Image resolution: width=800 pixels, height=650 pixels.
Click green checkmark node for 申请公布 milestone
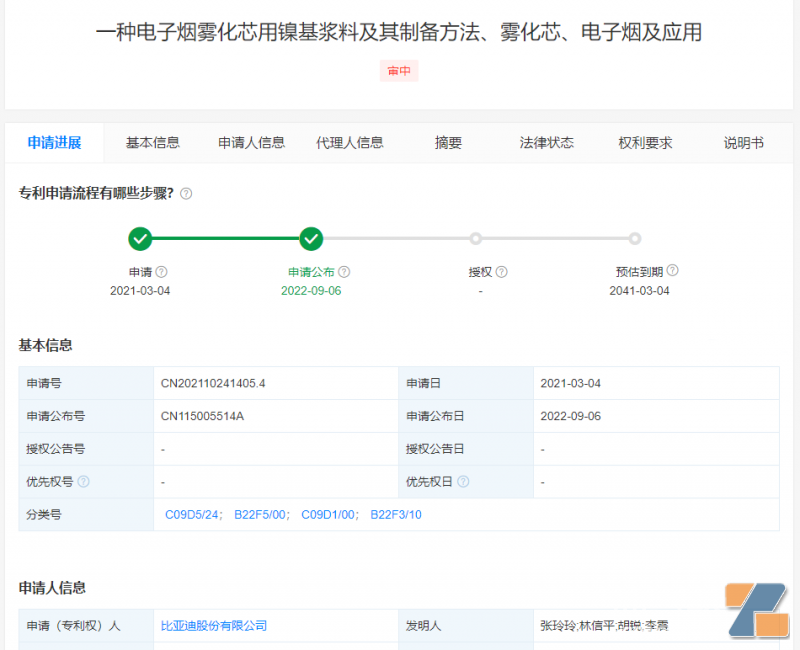[311, 239]
